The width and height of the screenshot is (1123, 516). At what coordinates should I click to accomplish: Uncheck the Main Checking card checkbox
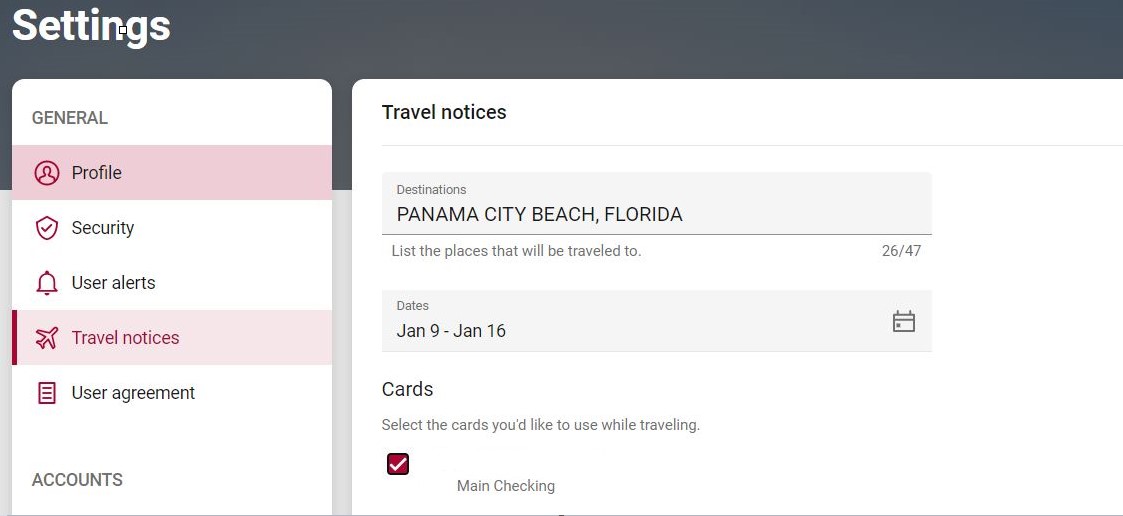tap(398, 464)
